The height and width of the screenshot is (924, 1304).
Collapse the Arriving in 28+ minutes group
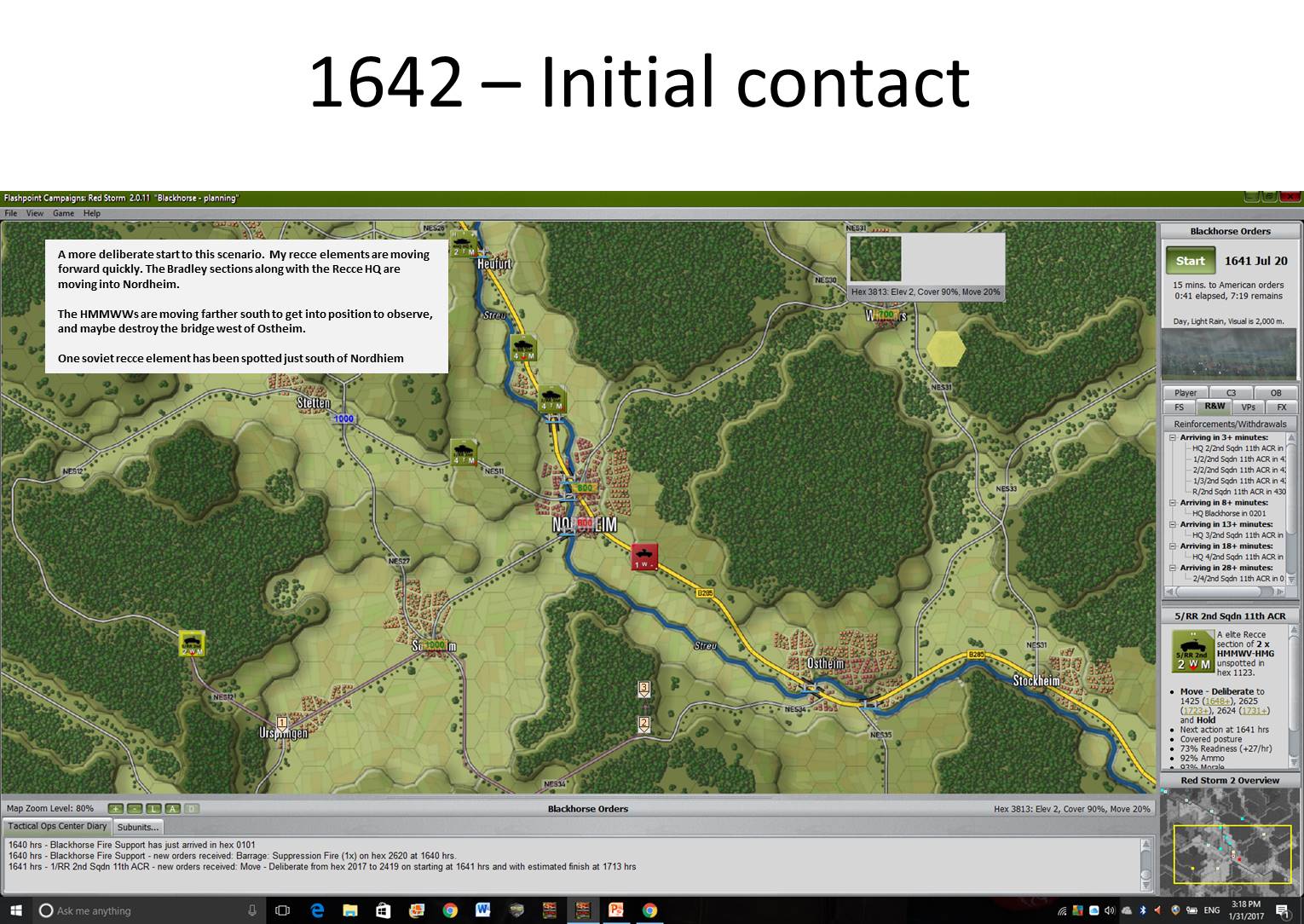coord(1173,568)
